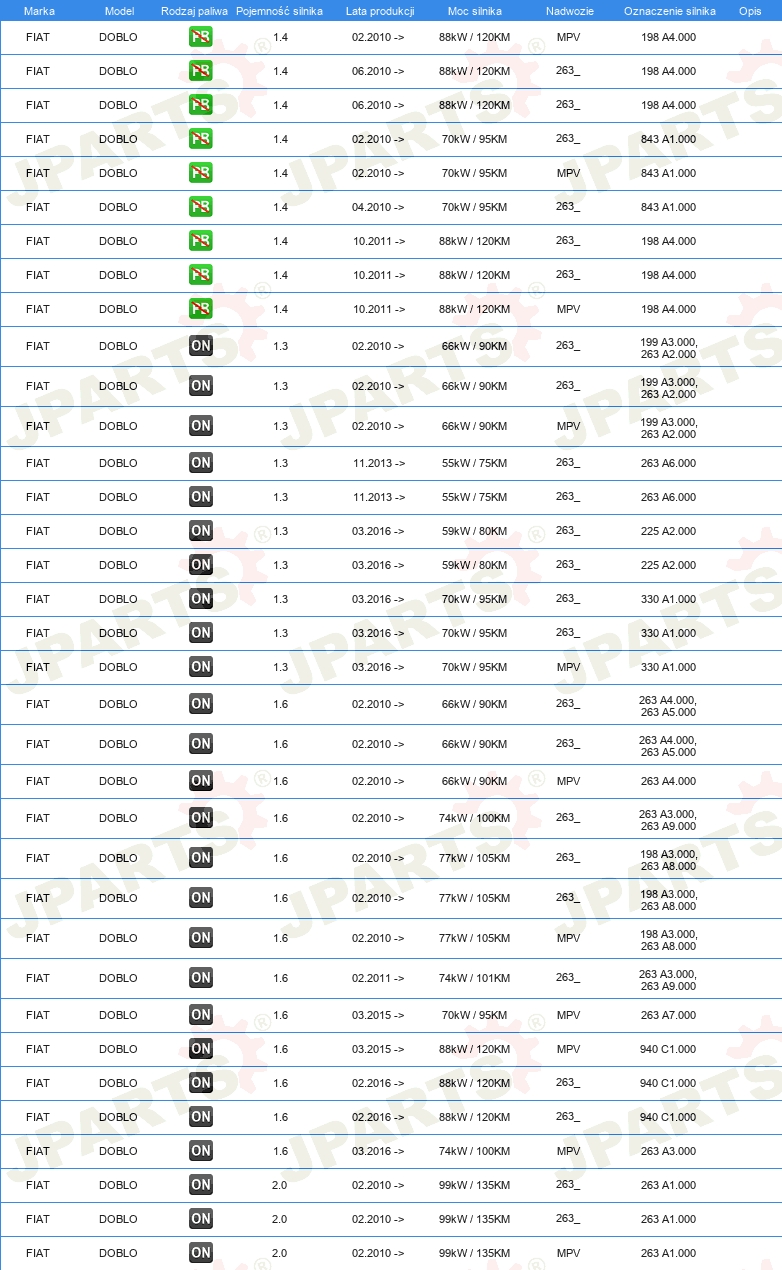Click PB fuel icon in 10.2011 MPV row
Viewport: 782px width, 1270px height.
click(201, 309)
